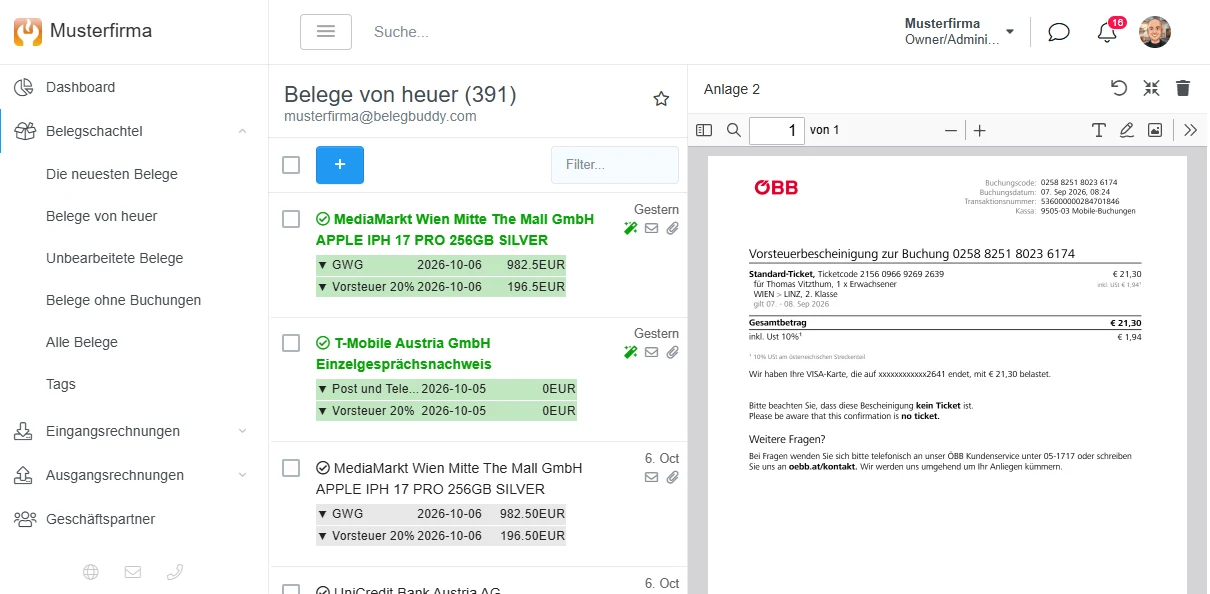Viewport: 1210px width, 594px height.
Task: Rotate the Anlage 2 document
Action: click(x=1119, y=88)
